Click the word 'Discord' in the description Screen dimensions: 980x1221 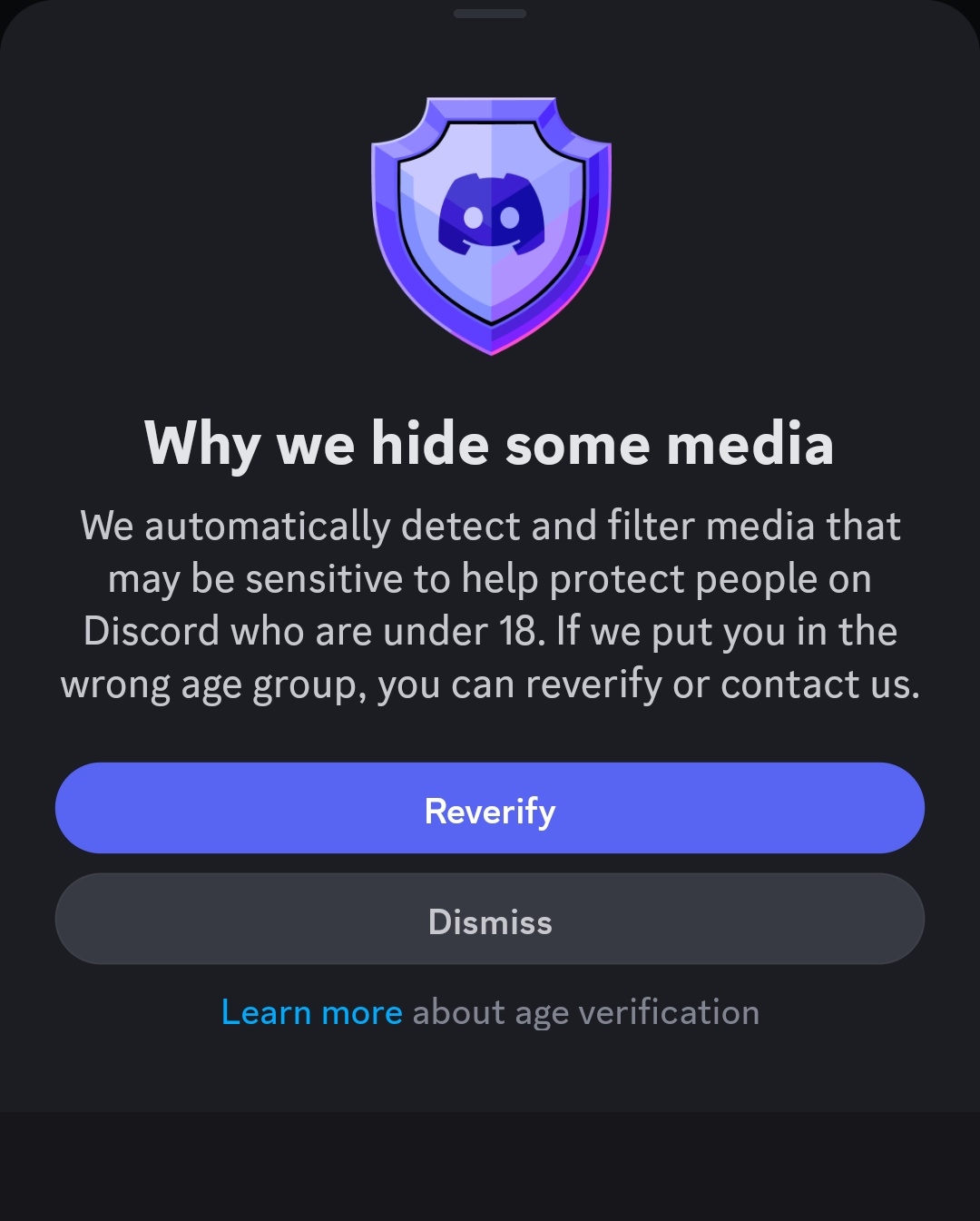(x=152, y=632)
